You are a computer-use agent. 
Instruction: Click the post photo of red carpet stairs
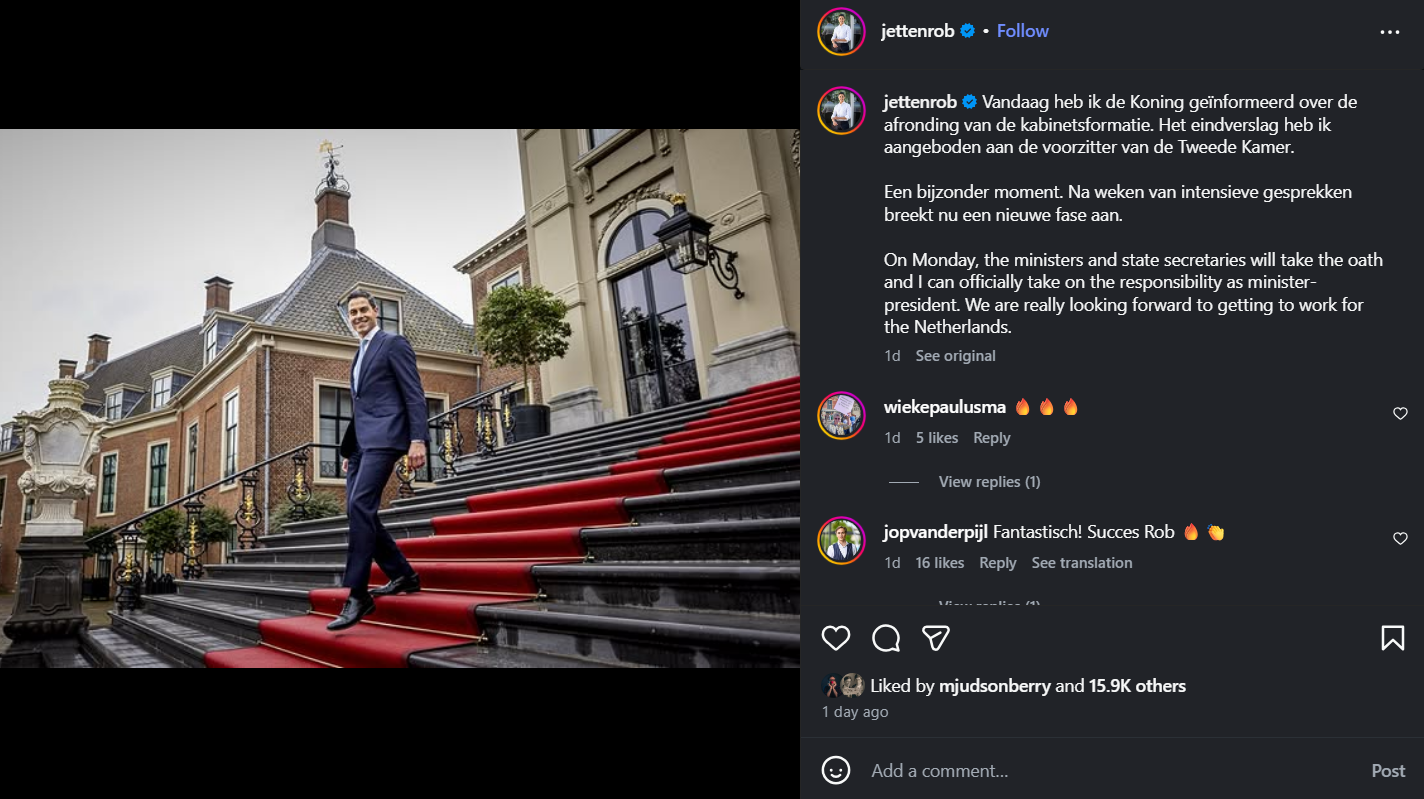(400, 398)
